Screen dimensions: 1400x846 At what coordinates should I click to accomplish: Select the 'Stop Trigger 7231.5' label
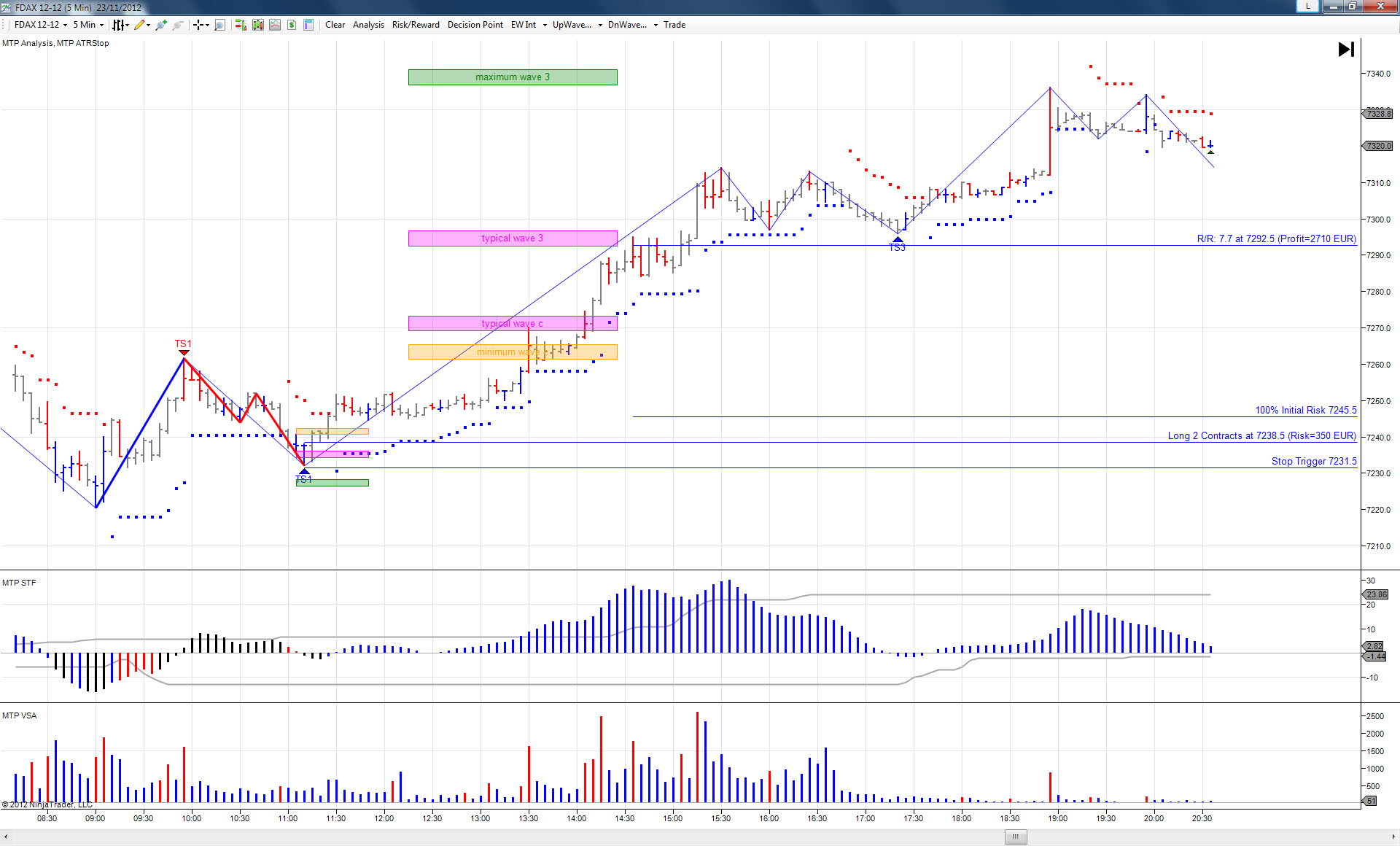[x=1314, y=462]
